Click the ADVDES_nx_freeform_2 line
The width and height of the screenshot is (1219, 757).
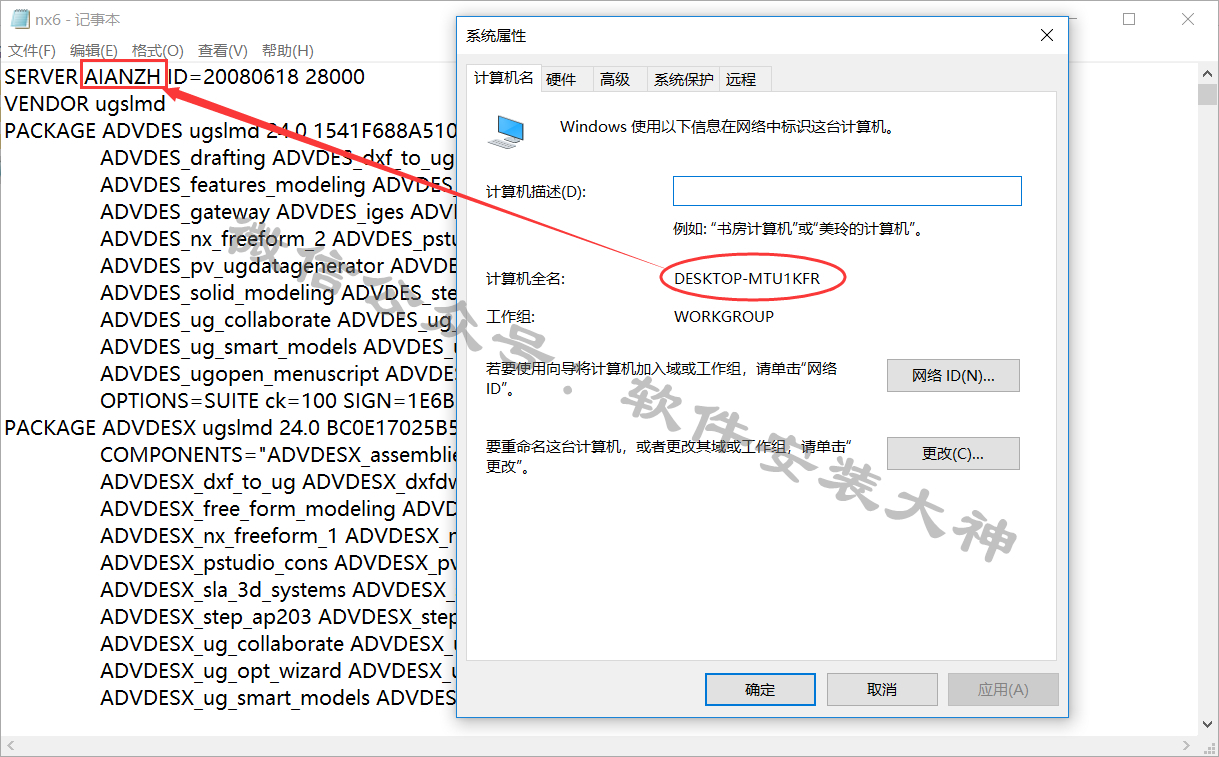(278, 239)
